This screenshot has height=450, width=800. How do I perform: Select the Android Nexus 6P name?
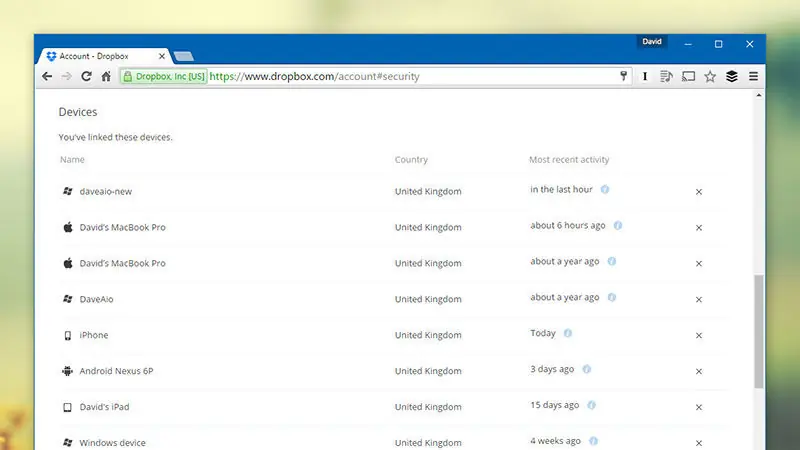116,371
